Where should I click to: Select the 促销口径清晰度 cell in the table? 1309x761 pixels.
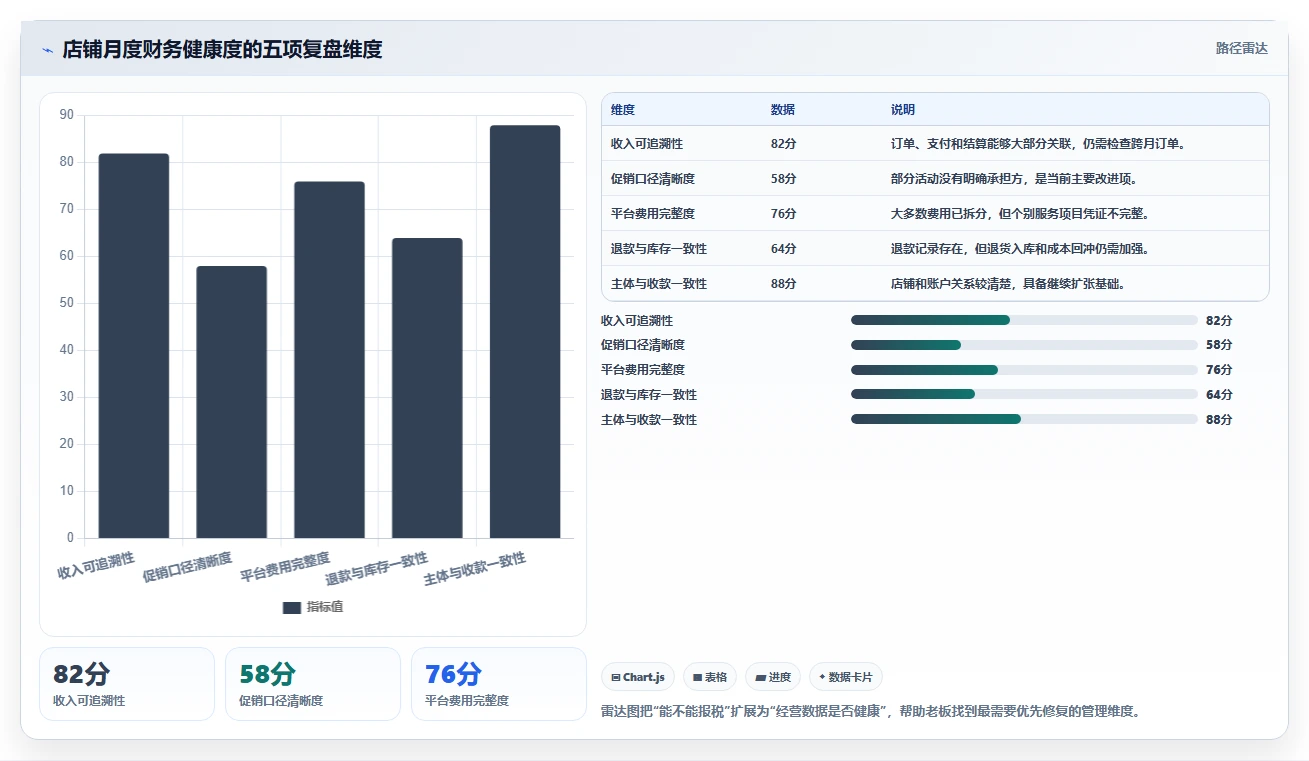click(x=653, y=179)
